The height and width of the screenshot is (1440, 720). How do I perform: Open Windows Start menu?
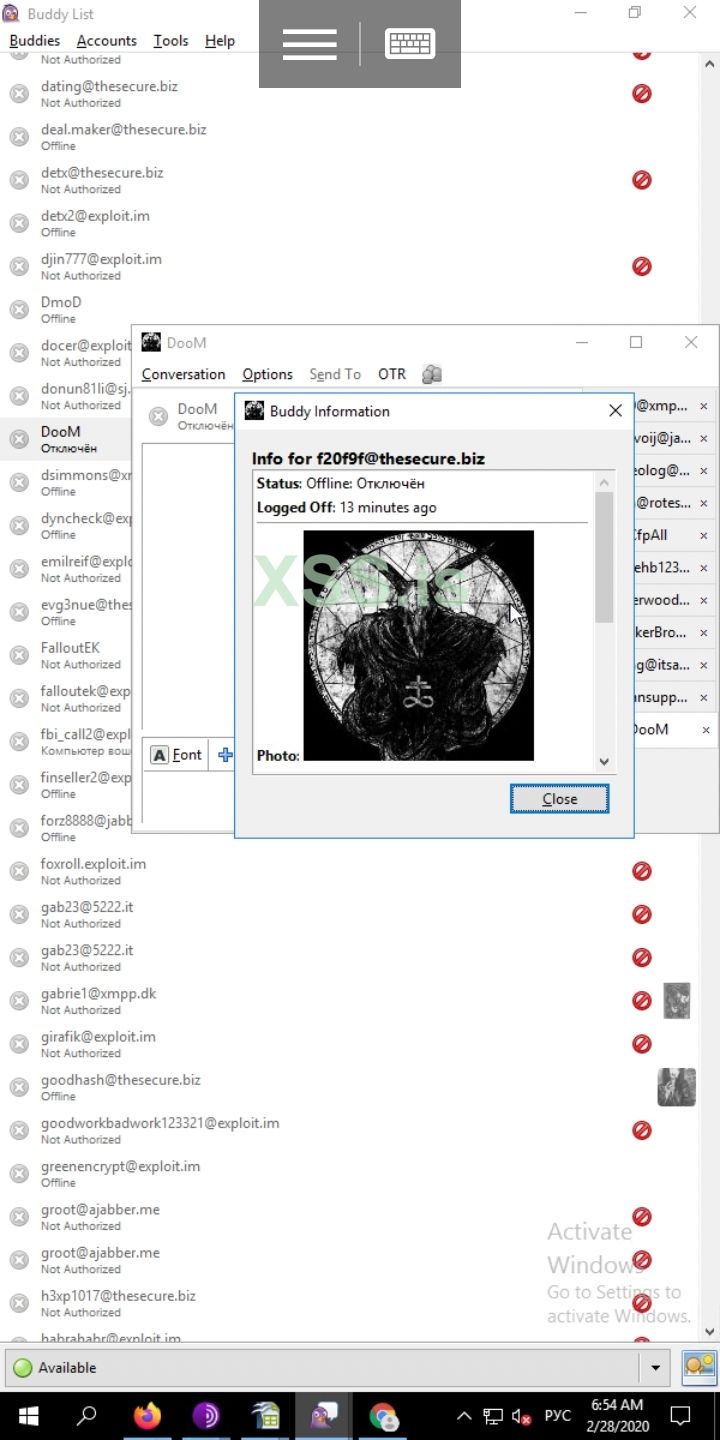28,1416
